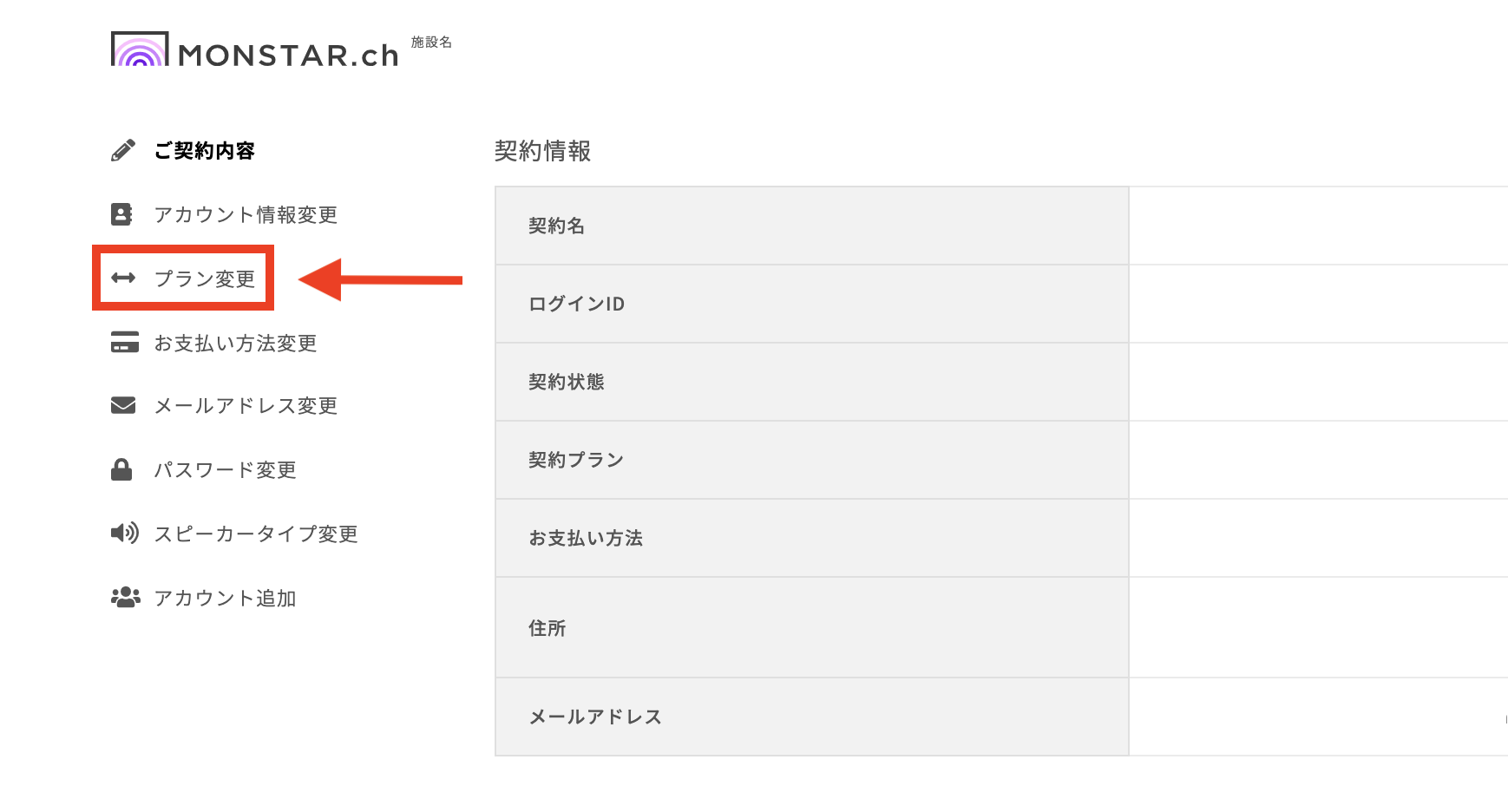The width and height of the screenshot is (1508, 812).
Task: Select アカウント追加 in the sidebar
Action: click(225, 599)
